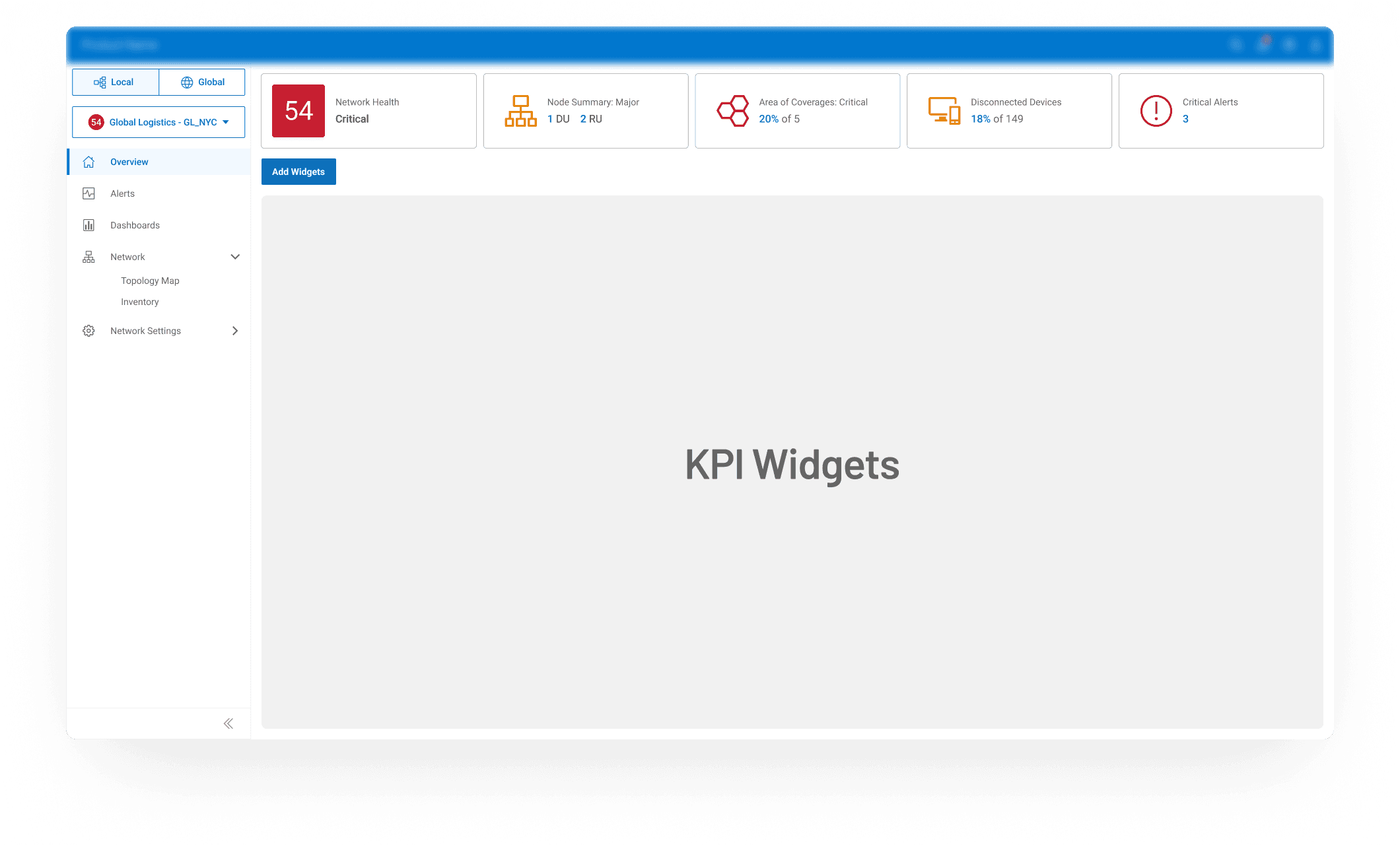
Task: Expand Network Settings submenu arrow
Action: (x=235, y=331)
